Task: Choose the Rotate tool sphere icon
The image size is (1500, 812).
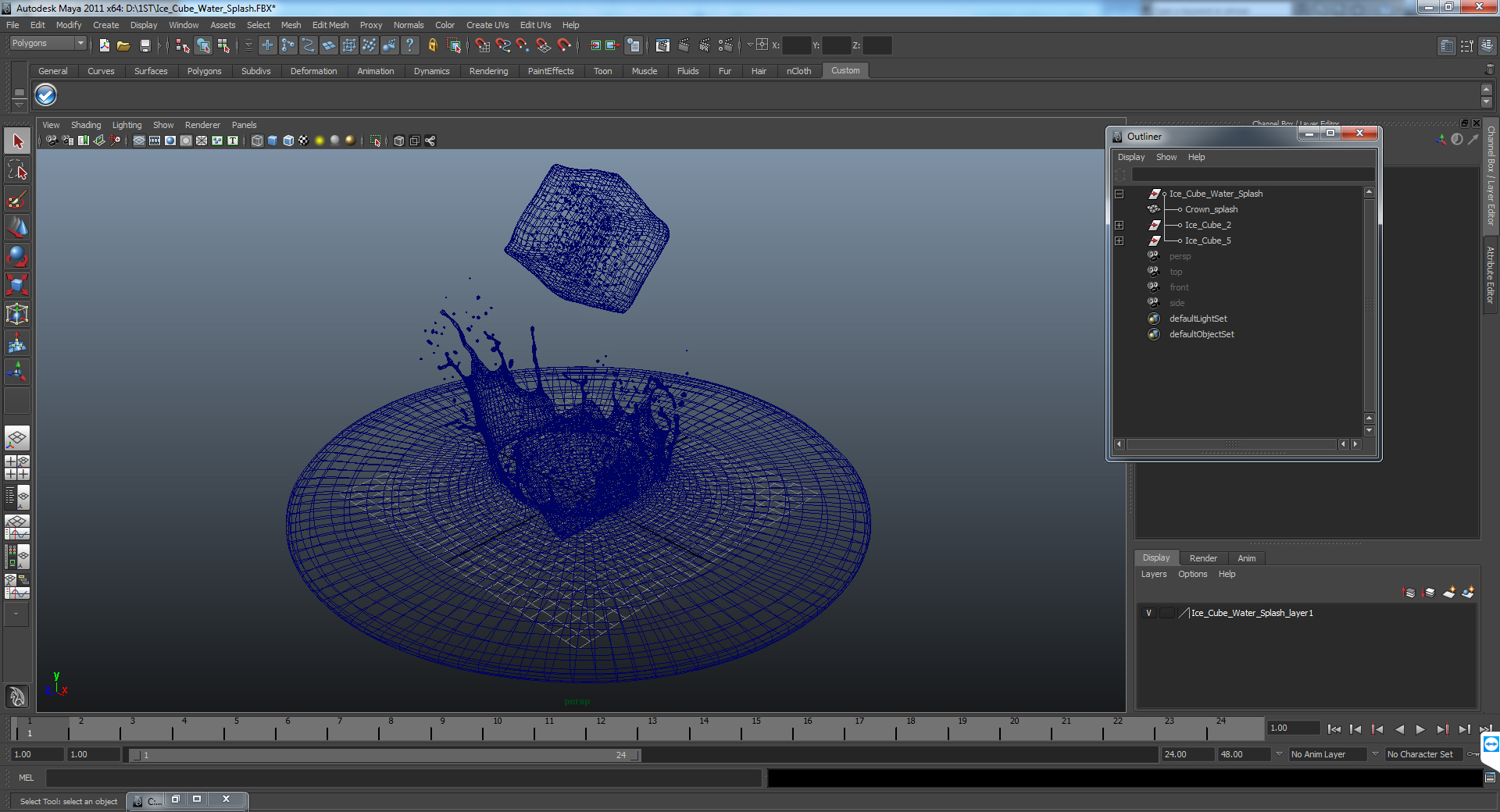Action: [17, 256]
